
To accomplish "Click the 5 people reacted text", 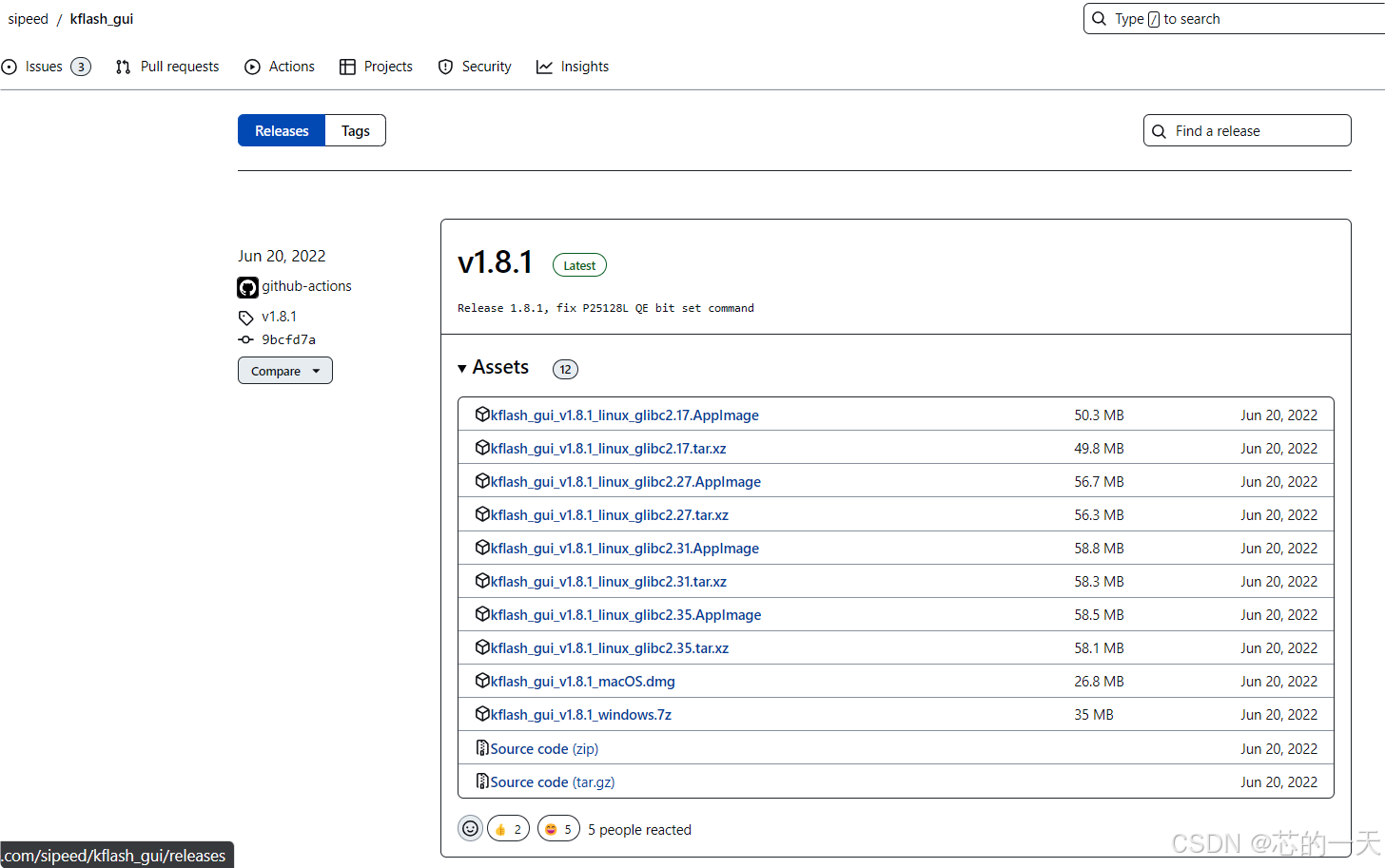I will coord(639,830).
